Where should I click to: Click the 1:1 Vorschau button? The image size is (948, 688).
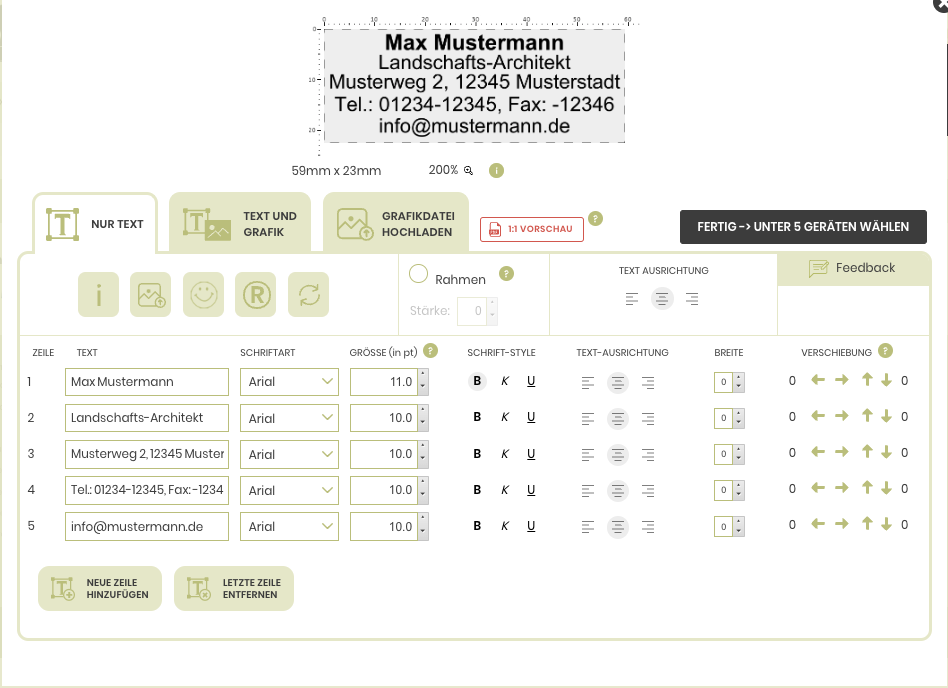(x=532, y=229)
